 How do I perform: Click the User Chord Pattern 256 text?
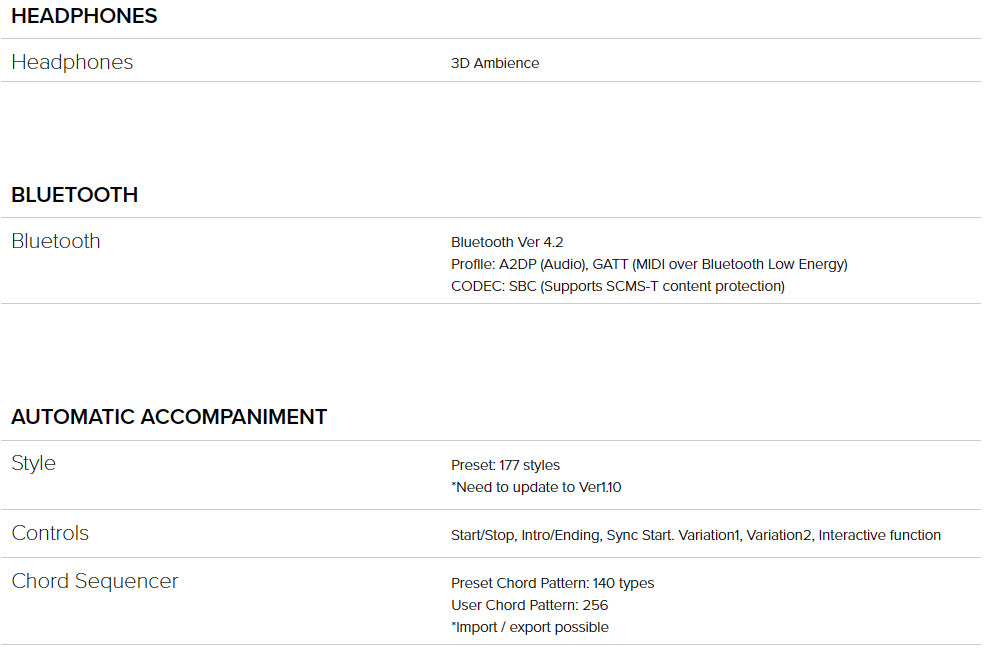(530, 605)
